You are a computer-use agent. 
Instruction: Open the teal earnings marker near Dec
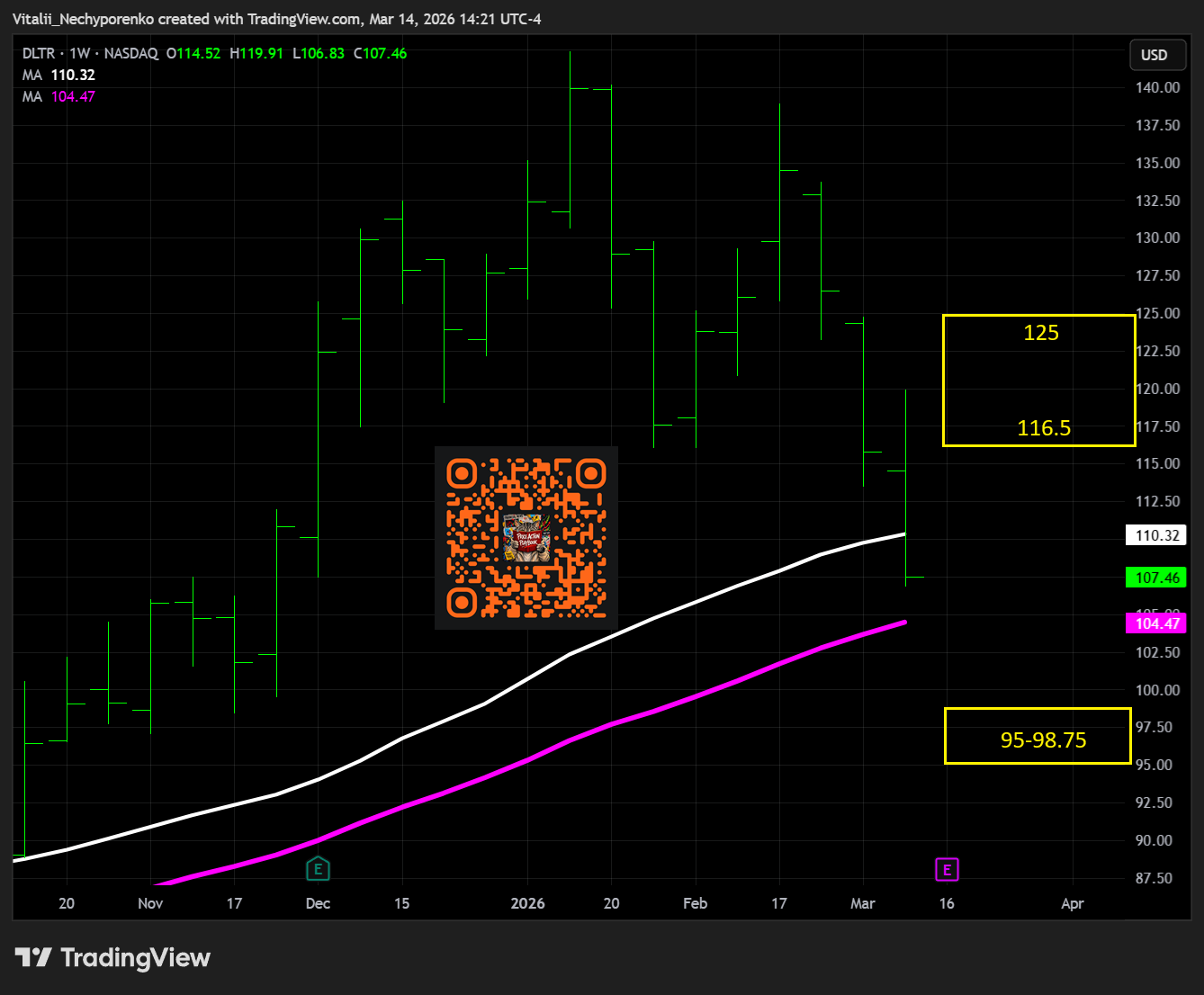coord(318,869)
